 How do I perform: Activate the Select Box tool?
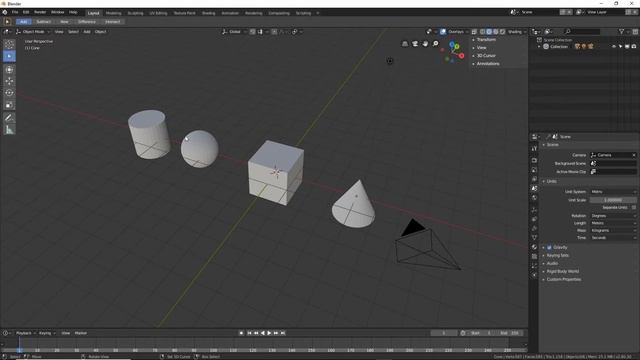click(9, 56)
